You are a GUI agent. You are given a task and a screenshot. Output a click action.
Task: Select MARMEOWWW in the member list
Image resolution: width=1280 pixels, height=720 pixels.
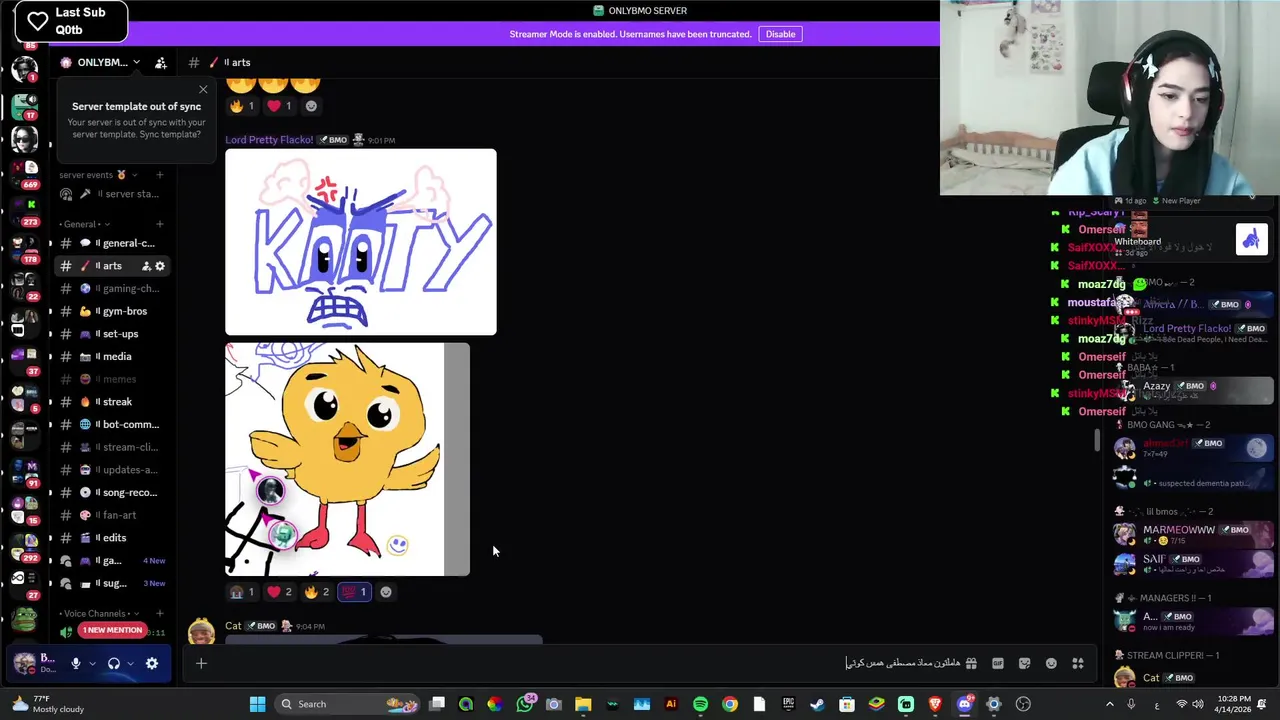coord(1192,535)
